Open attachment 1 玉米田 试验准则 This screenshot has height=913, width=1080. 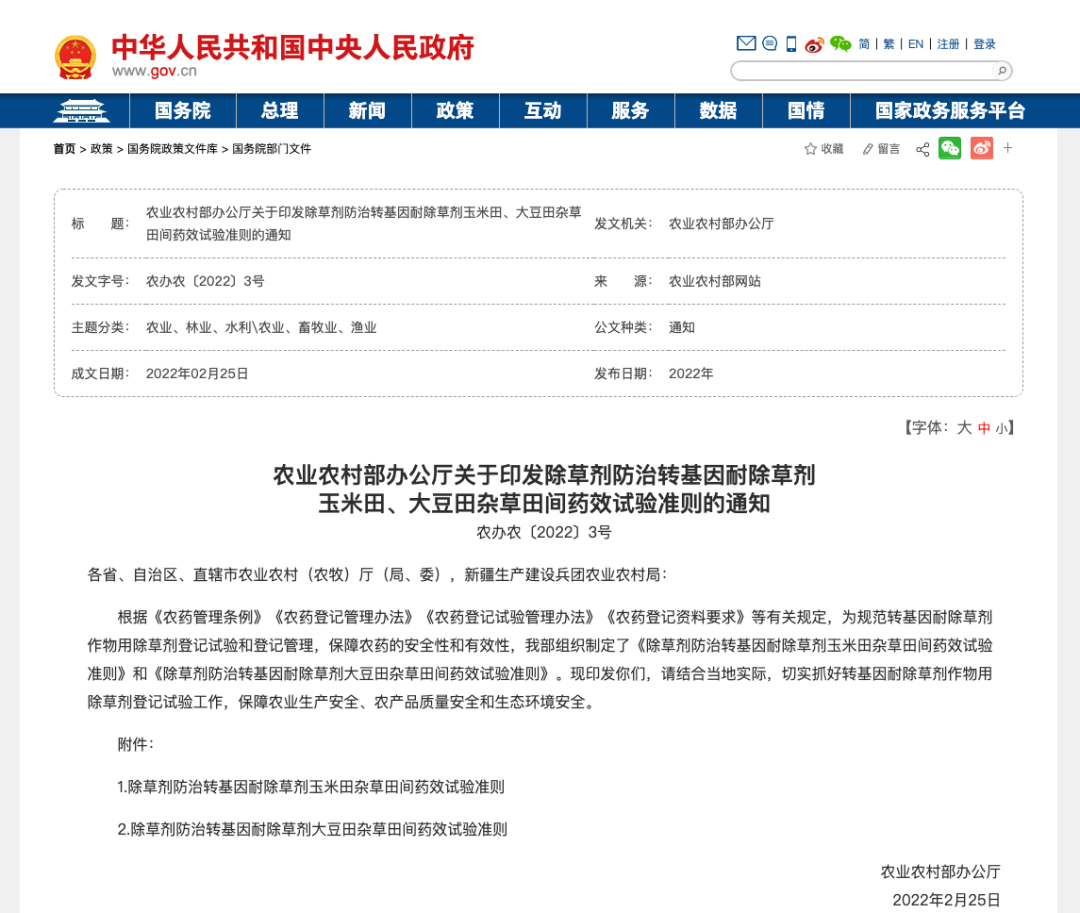click(311, 787)
